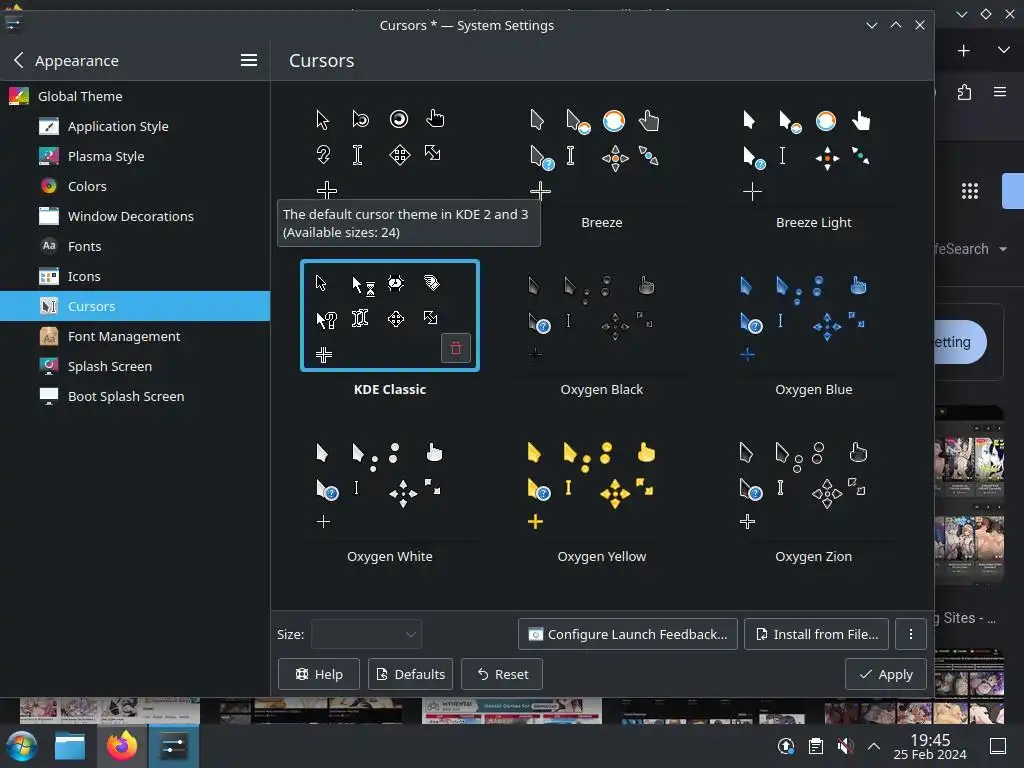
Task: Click the Fonts 'Aa' icon
Action: tap(49, 246)
